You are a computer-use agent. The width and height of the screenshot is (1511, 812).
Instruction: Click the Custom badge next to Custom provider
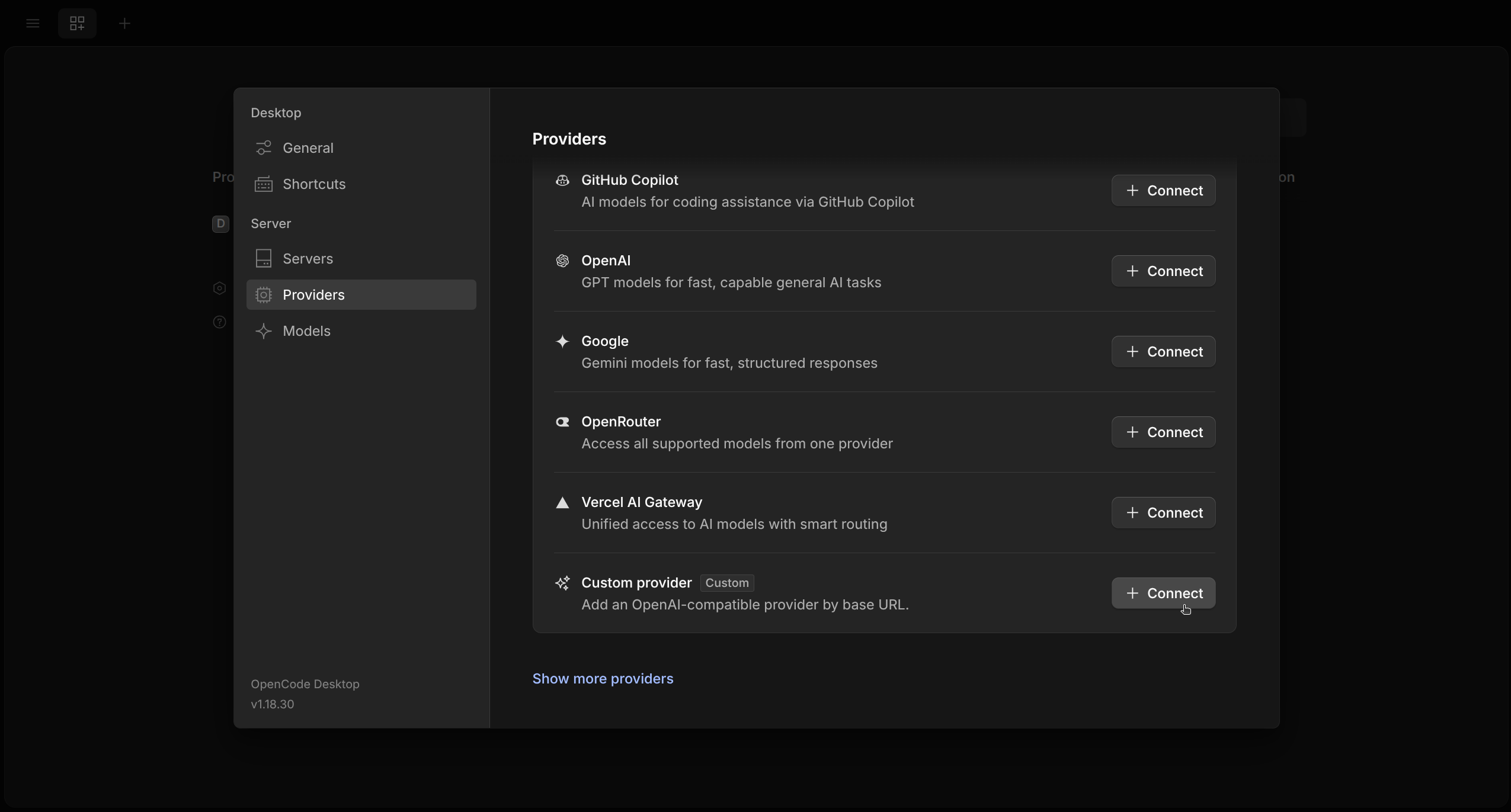(727, 583)
